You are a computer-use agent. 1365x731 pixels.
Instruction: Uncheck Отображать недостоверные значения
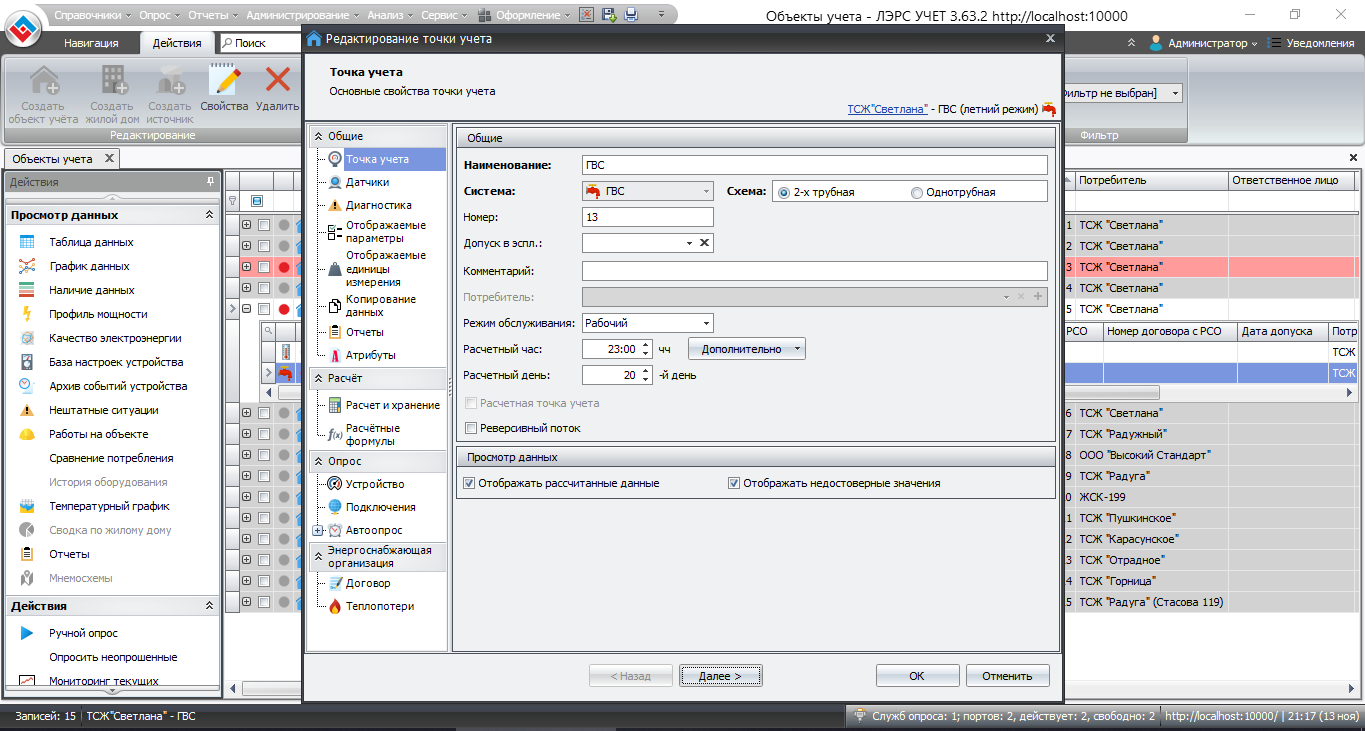coord(734,483)
